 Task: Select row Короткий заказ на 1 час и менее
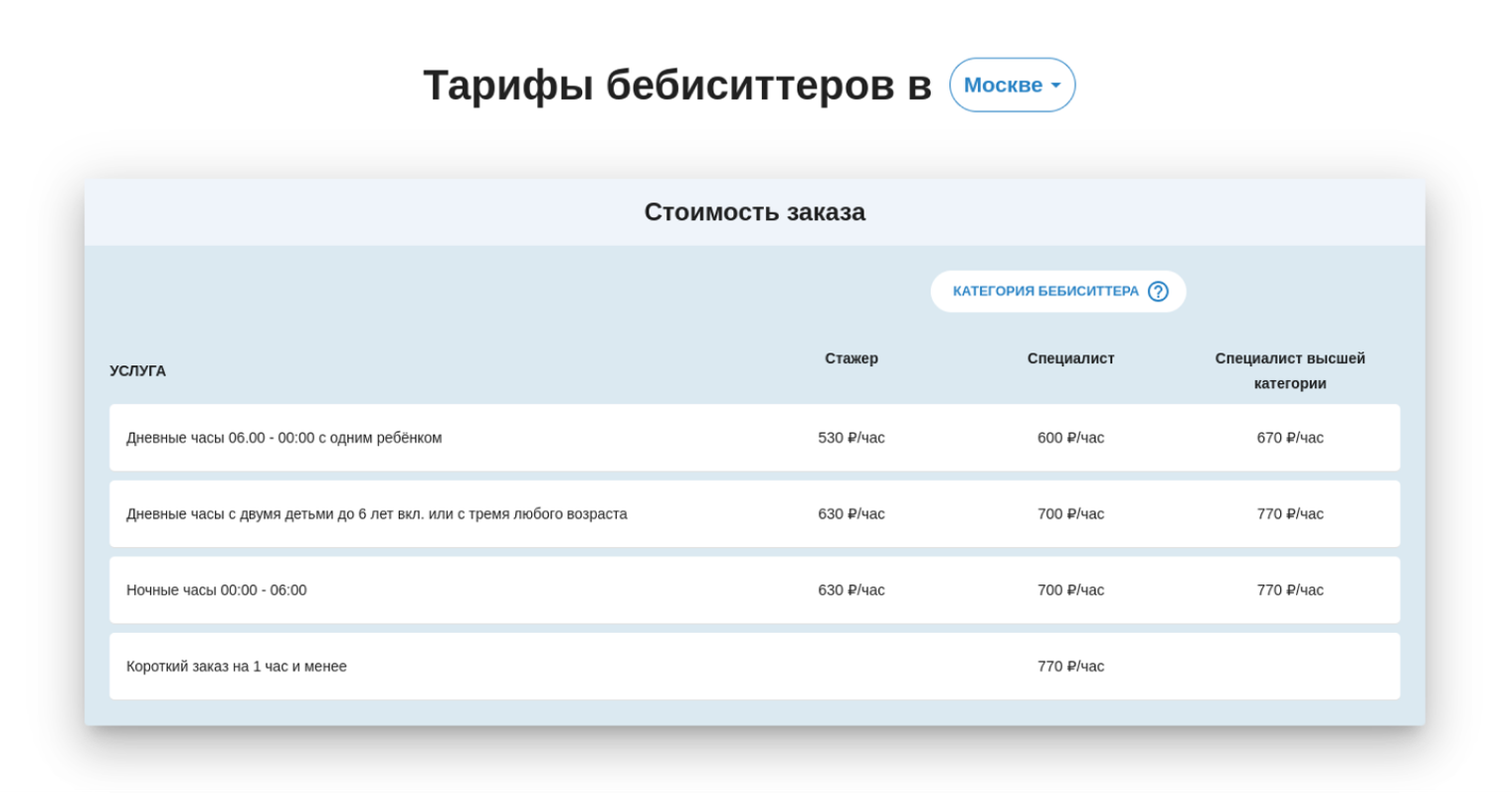click(x=755, y=666)
